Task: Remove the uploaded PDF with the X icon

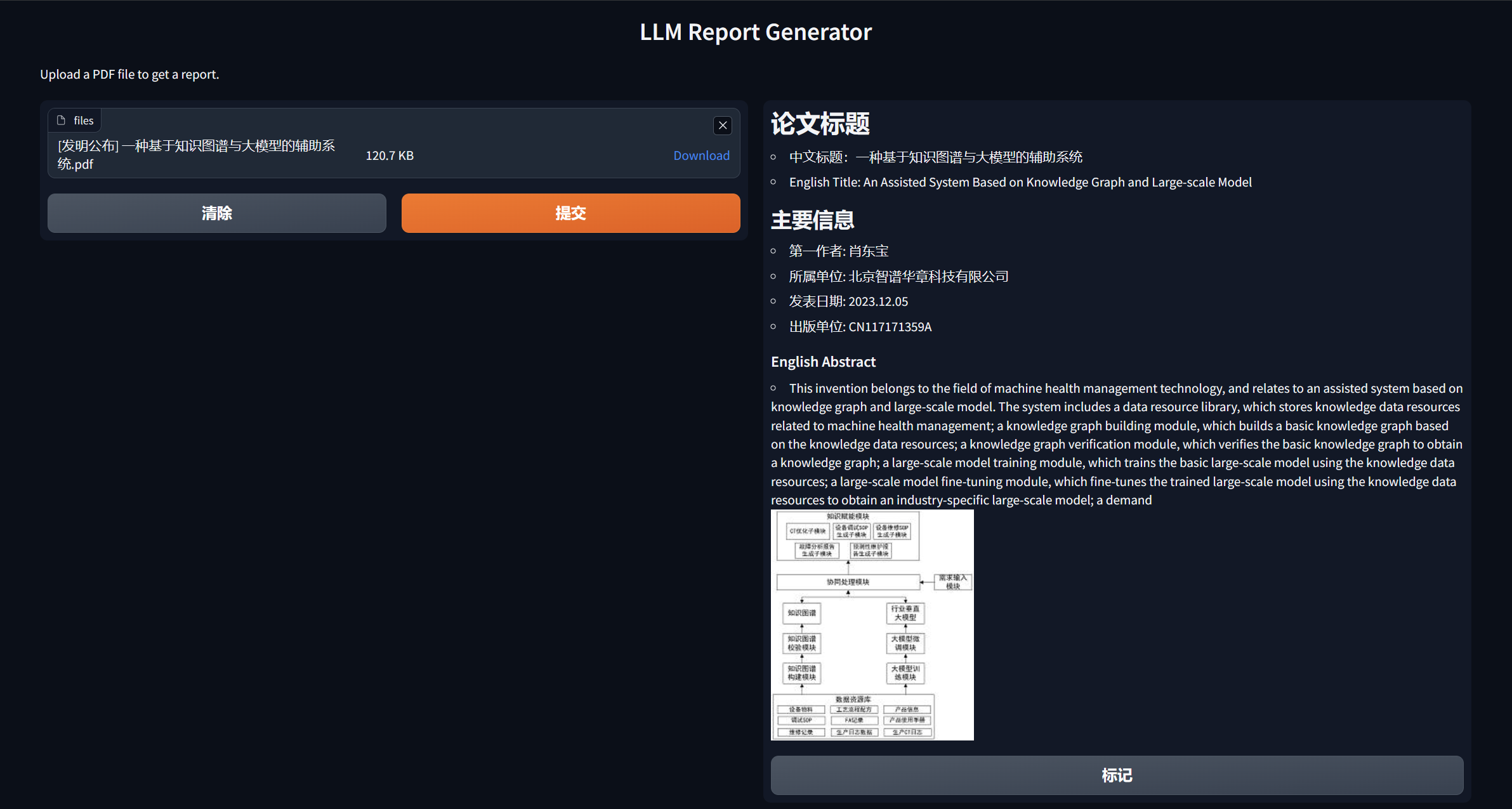Action: pos(723,126)
